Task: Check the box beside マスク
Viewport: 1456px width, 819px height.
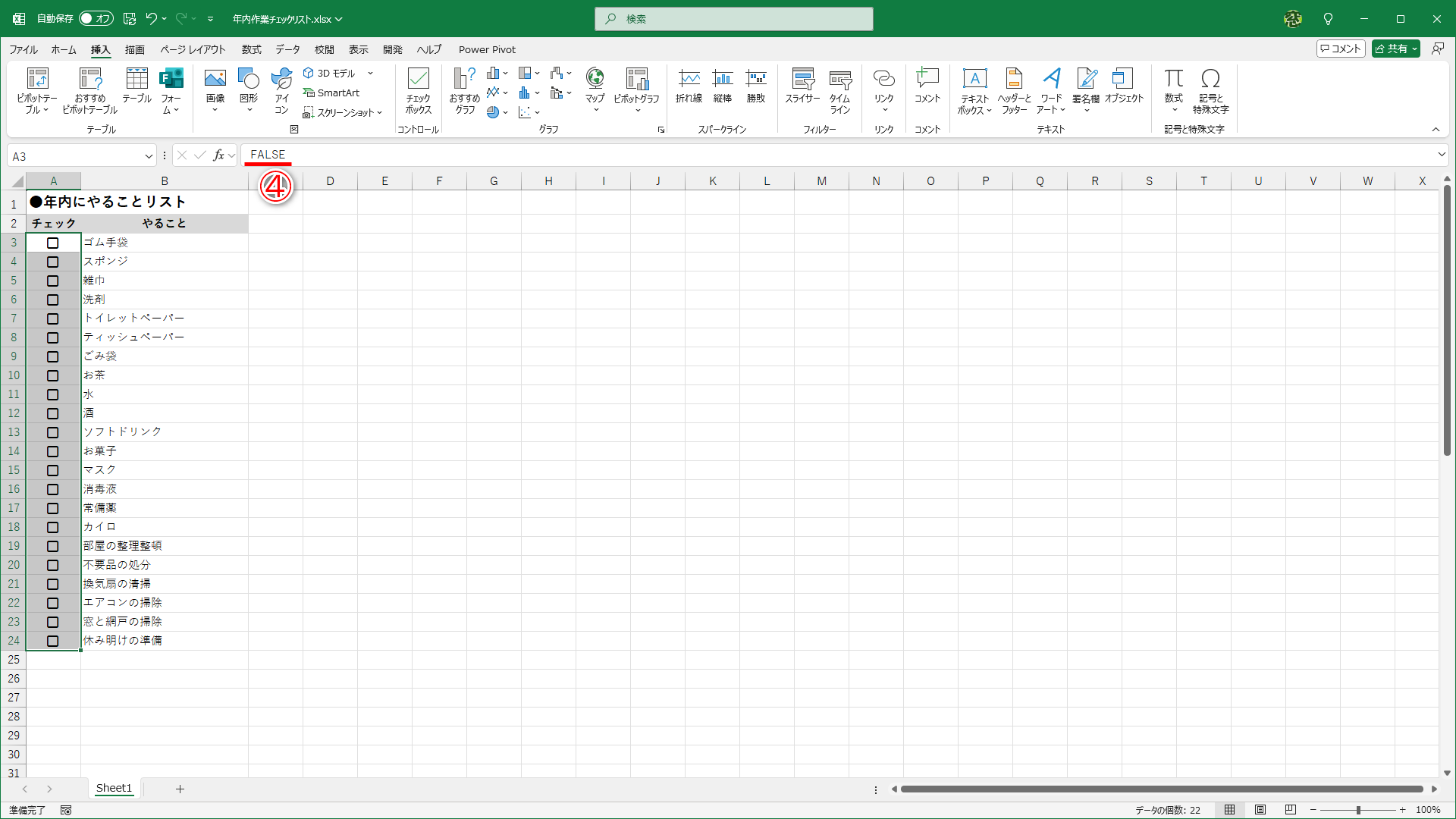Action: [52, 470]
